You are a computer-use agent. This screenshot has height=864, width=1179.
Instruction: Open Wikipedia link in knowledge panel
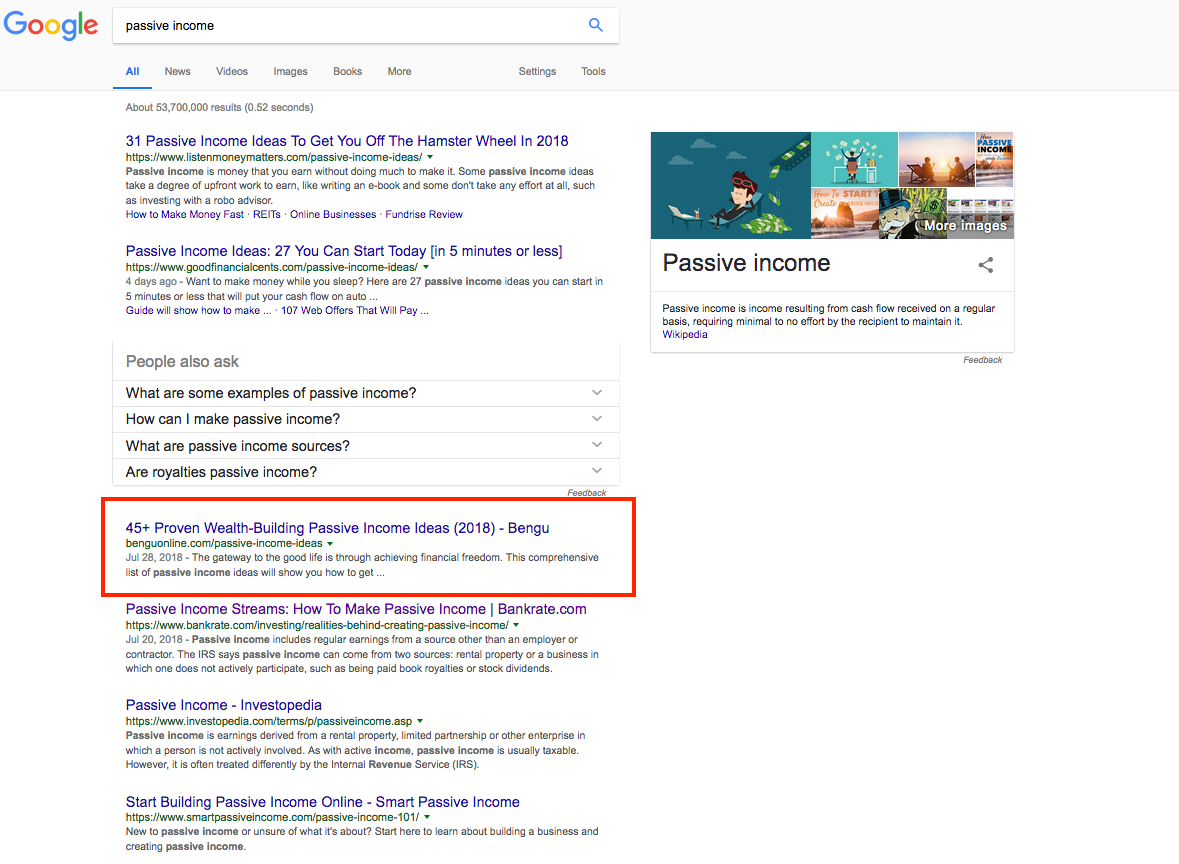[x=685, y=335]
